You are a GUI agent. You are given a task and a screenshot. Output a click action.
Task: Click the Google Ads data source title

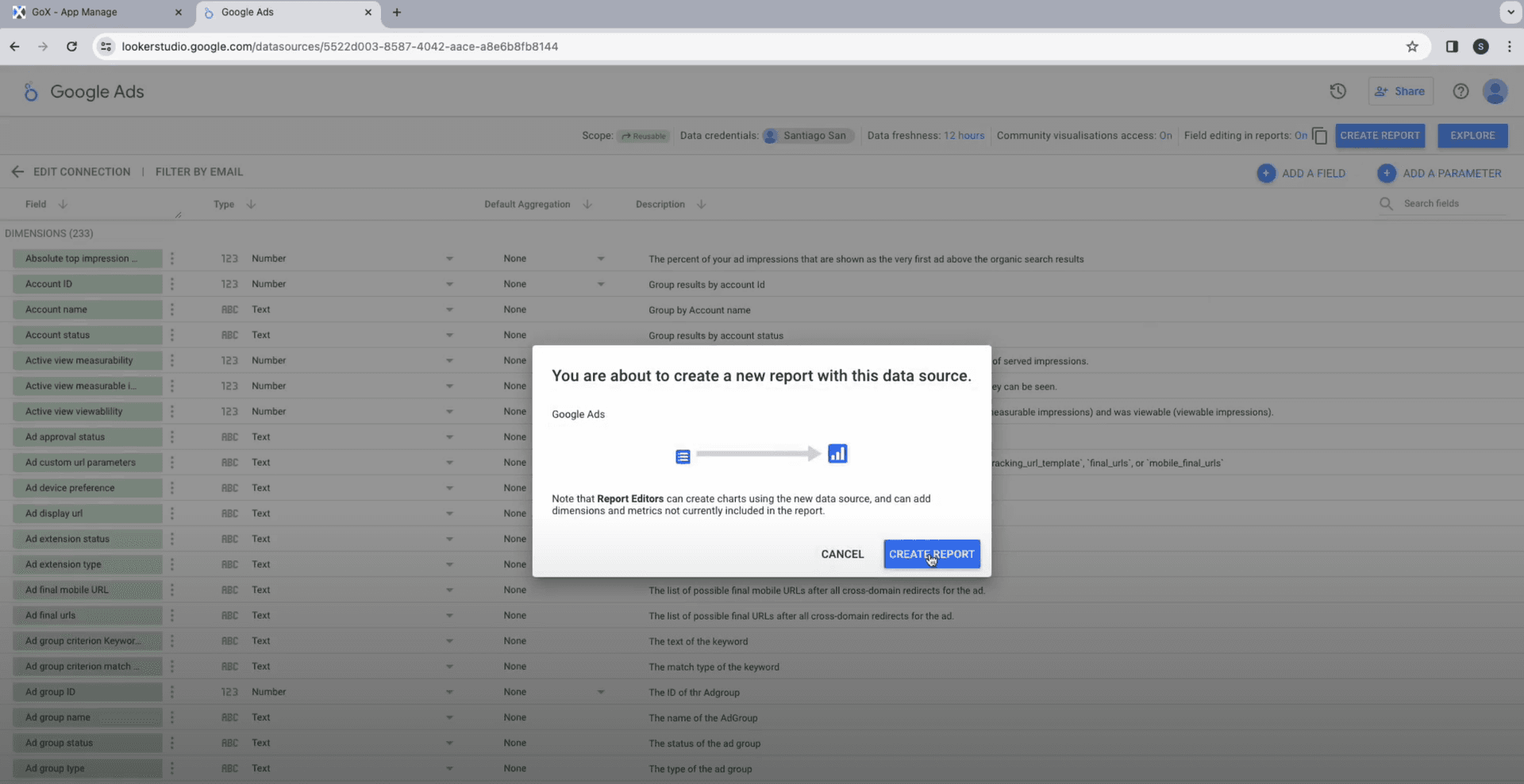tap(97, 92)
